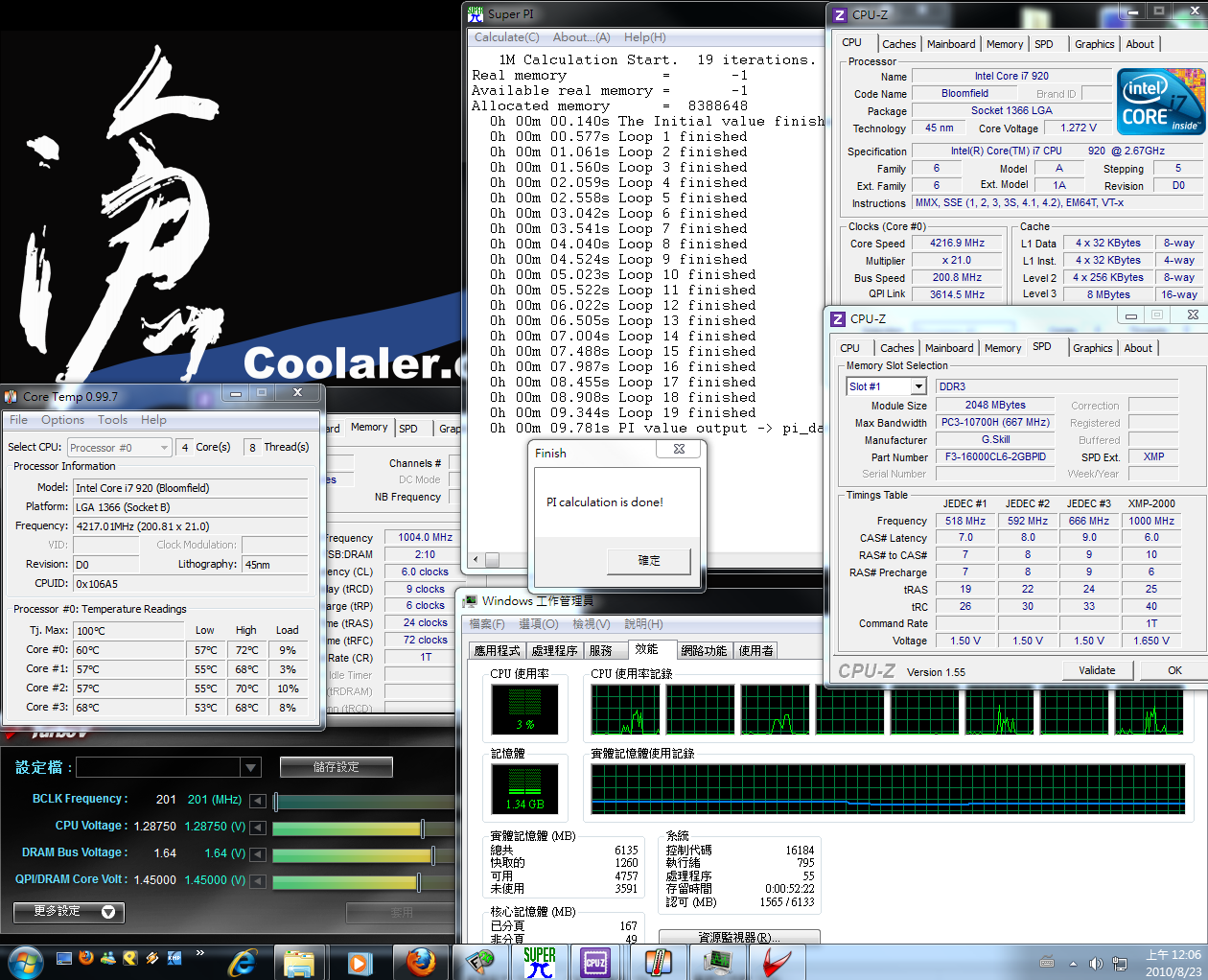Open the Slot #1 memory slot dropdown
The height and width of the screenshot is (980, 1208).
point(918,386)
